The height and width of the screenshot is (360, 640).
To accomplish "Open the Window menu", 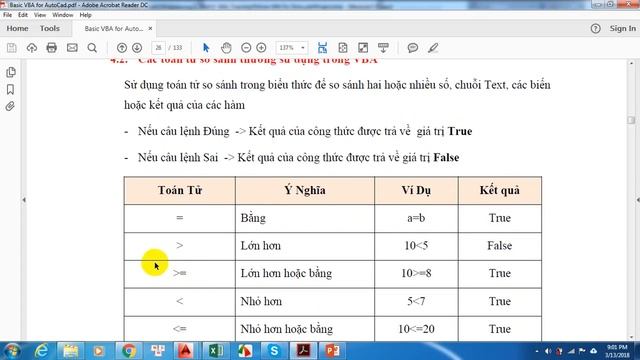I will 62,15.
